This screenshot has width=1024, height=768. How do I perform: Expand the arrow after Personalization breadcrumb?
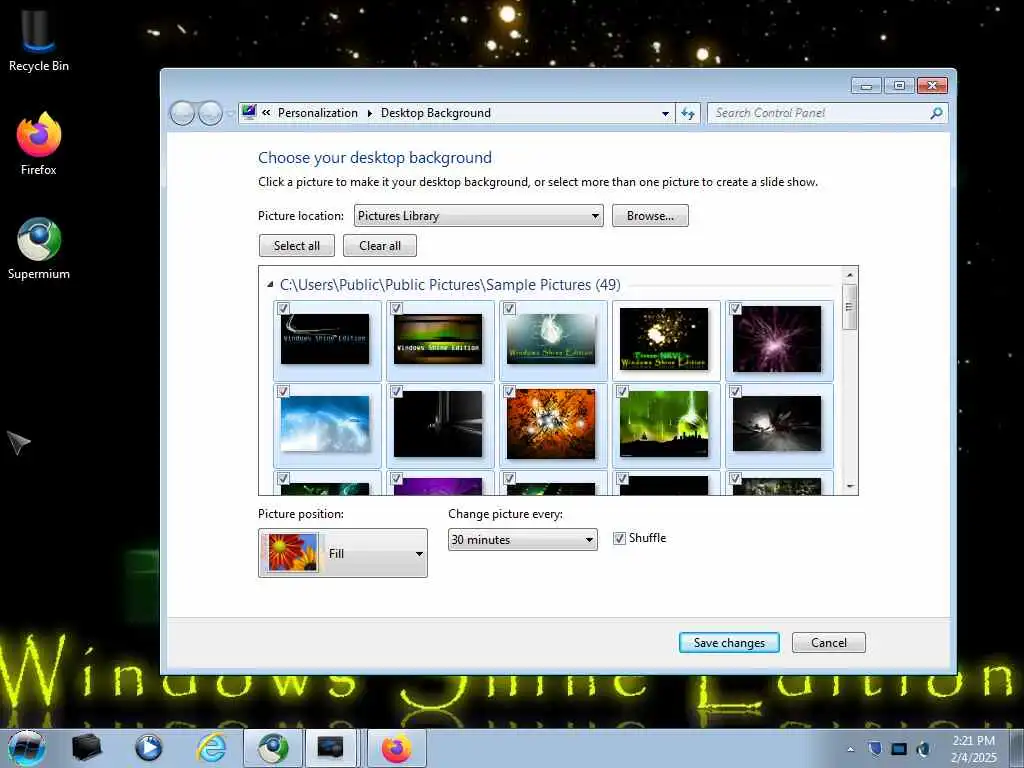tap(370, 113)
